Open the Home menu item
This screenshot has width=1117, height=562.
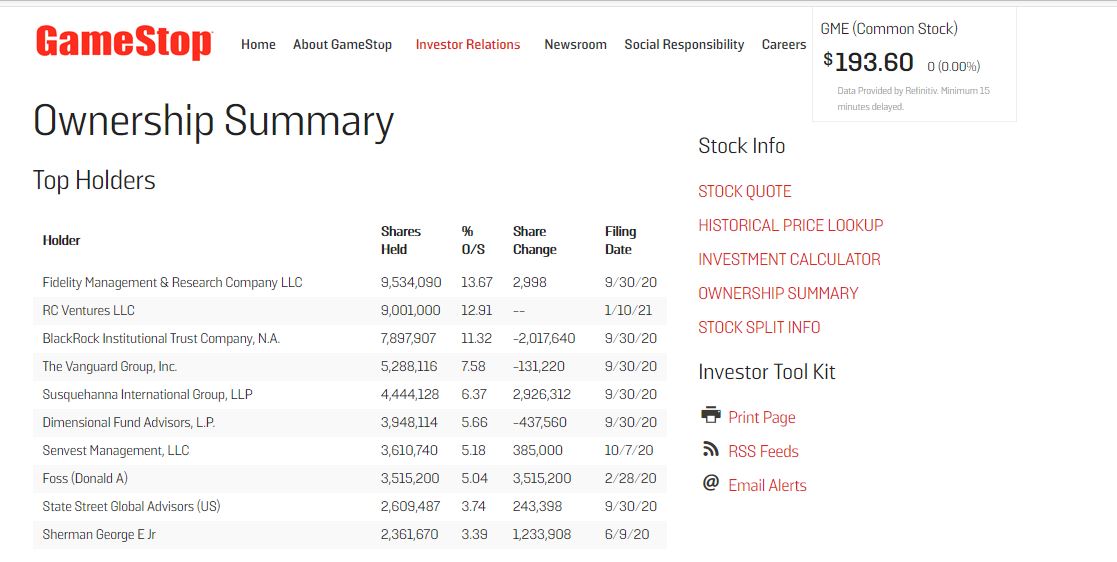coord(258,44)
